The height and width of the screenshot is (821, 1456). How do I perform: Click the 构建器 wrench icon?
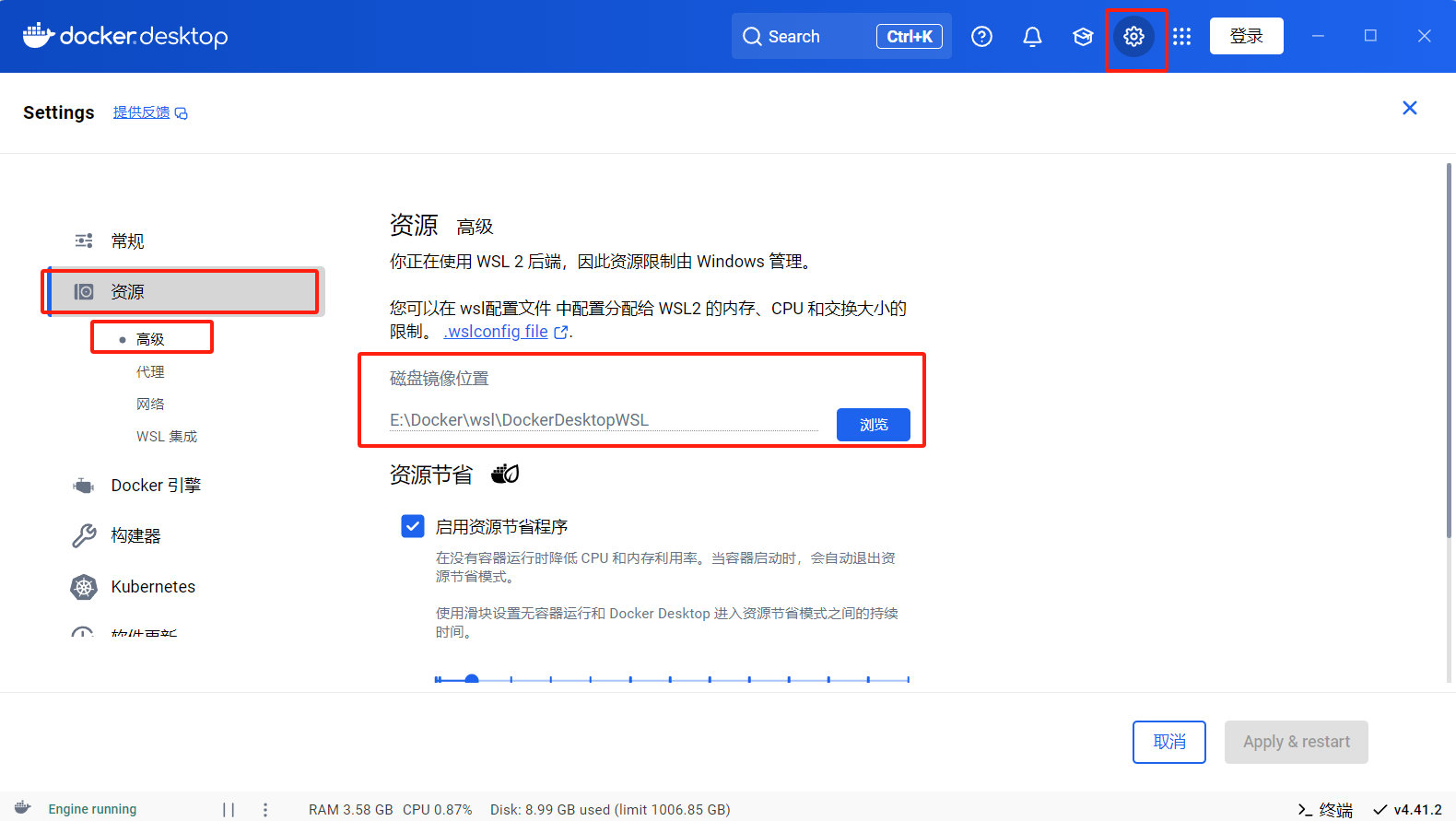point(84,536)
